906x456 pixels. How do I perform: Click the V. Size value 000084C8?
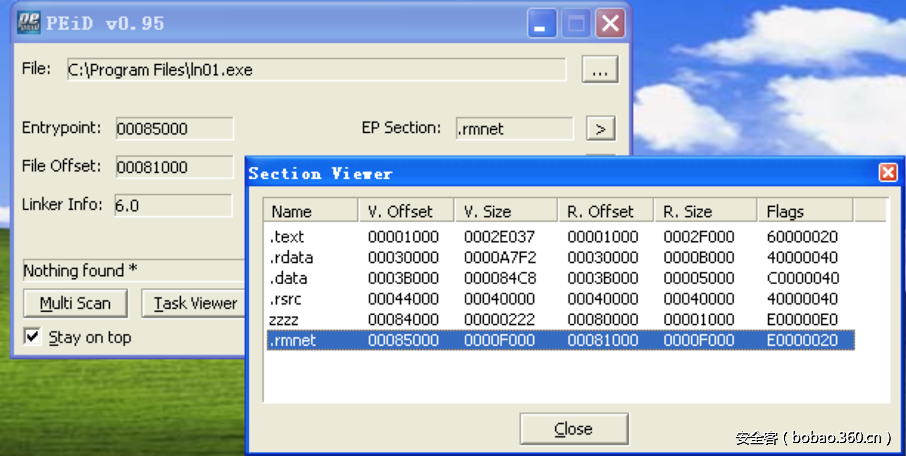pos(500,278)
